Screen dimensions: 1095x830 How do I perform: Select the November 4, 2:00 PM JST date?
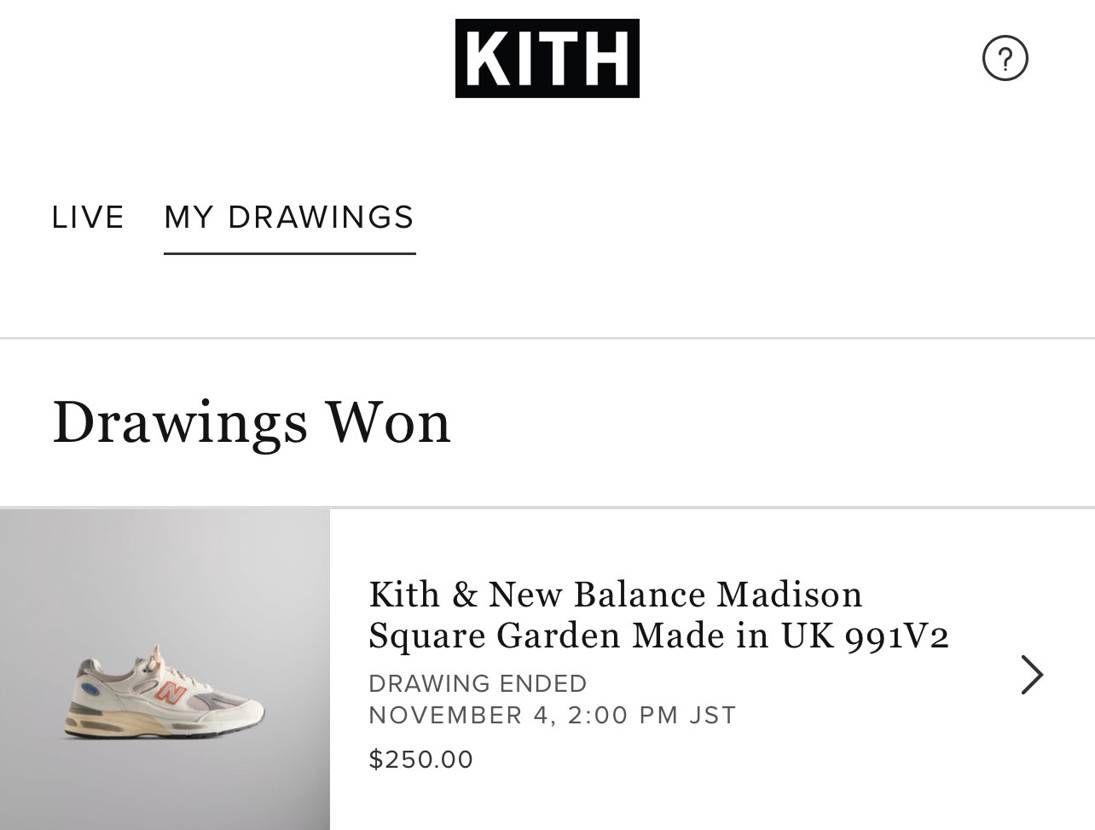pos(552,716)
